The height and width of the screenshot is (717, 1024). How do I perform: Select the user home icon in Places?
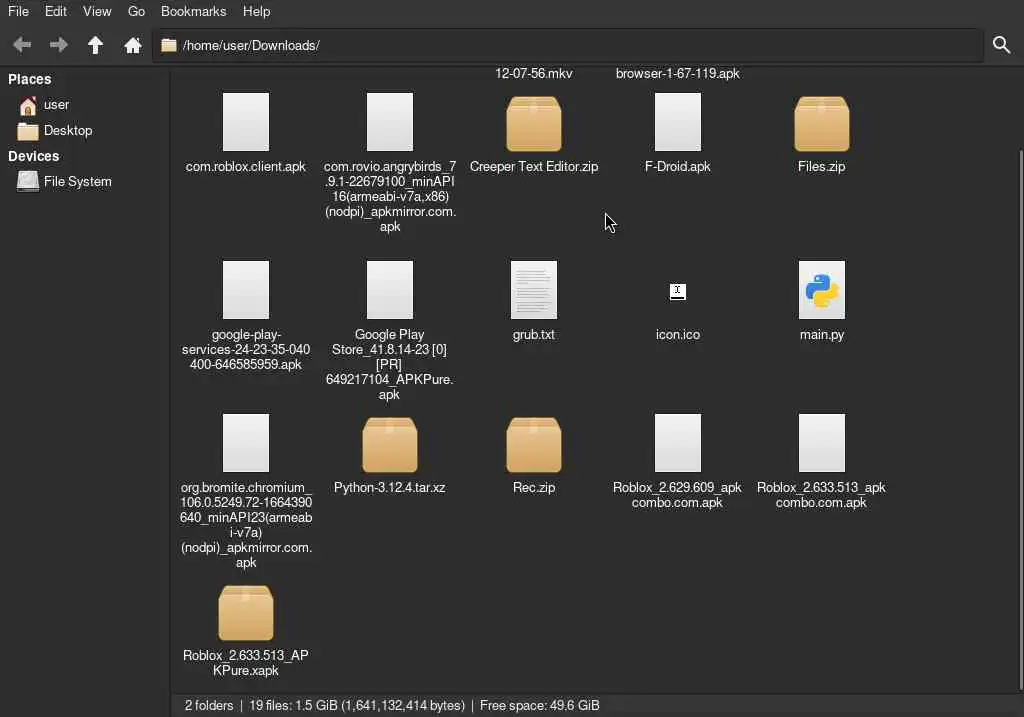click(x=27, y=105)
